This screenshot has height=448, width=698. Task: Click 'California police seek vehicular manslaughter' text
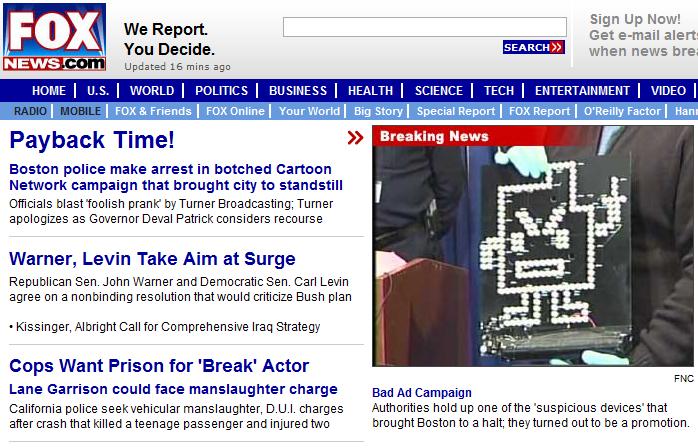tap(176, 416)
